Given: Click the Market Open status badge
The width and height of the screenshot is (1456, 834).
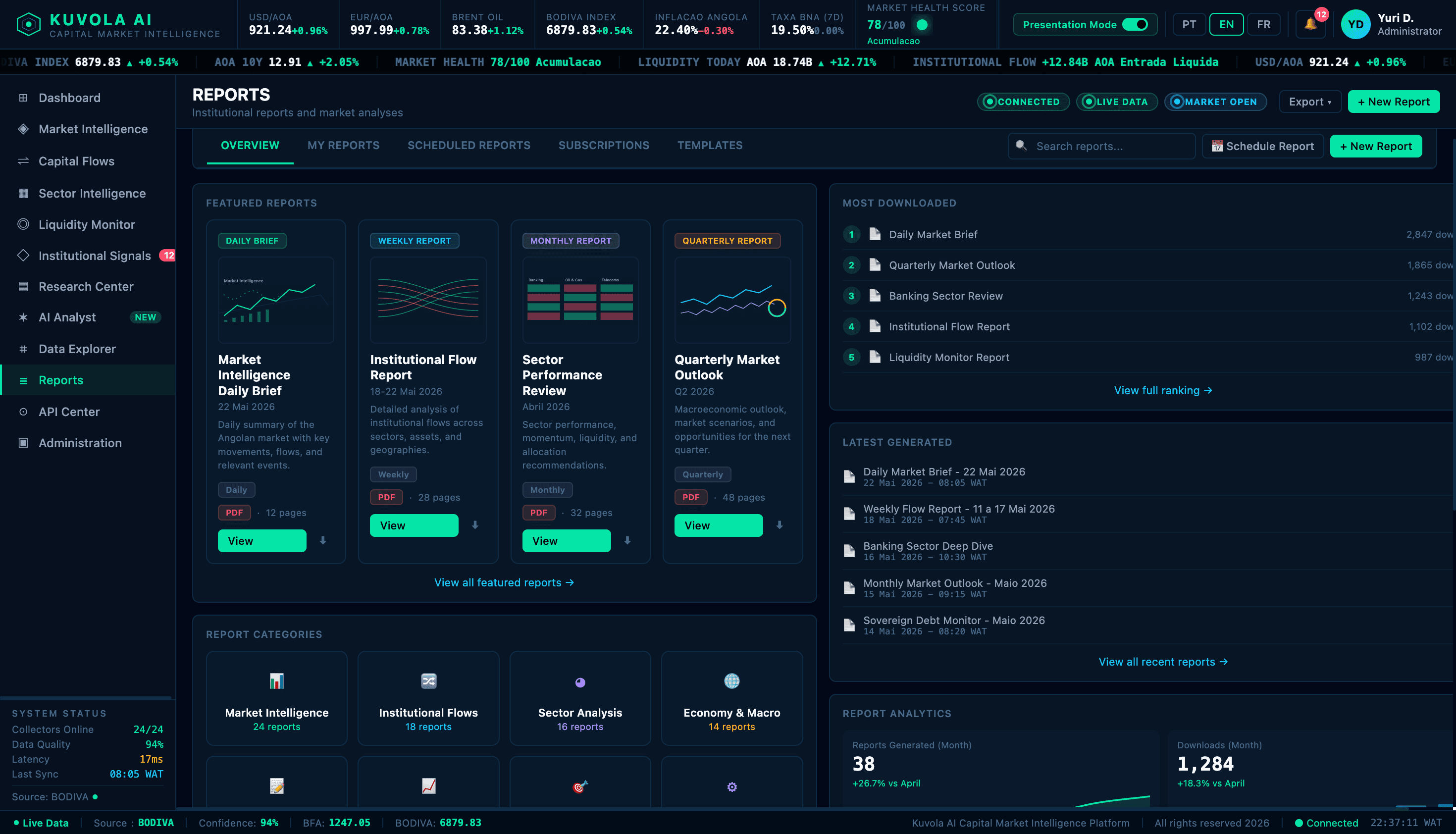Looking at the screenshot, I should (1215, 102).
